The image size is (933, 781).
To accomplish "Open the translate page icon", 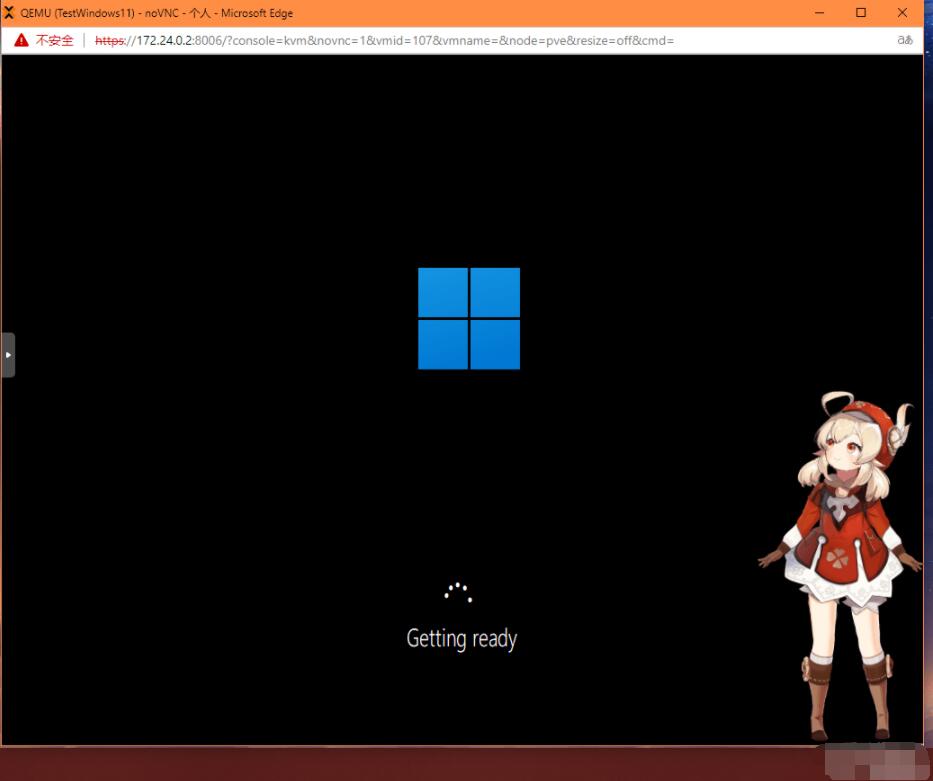I will (x=905, y=40).
